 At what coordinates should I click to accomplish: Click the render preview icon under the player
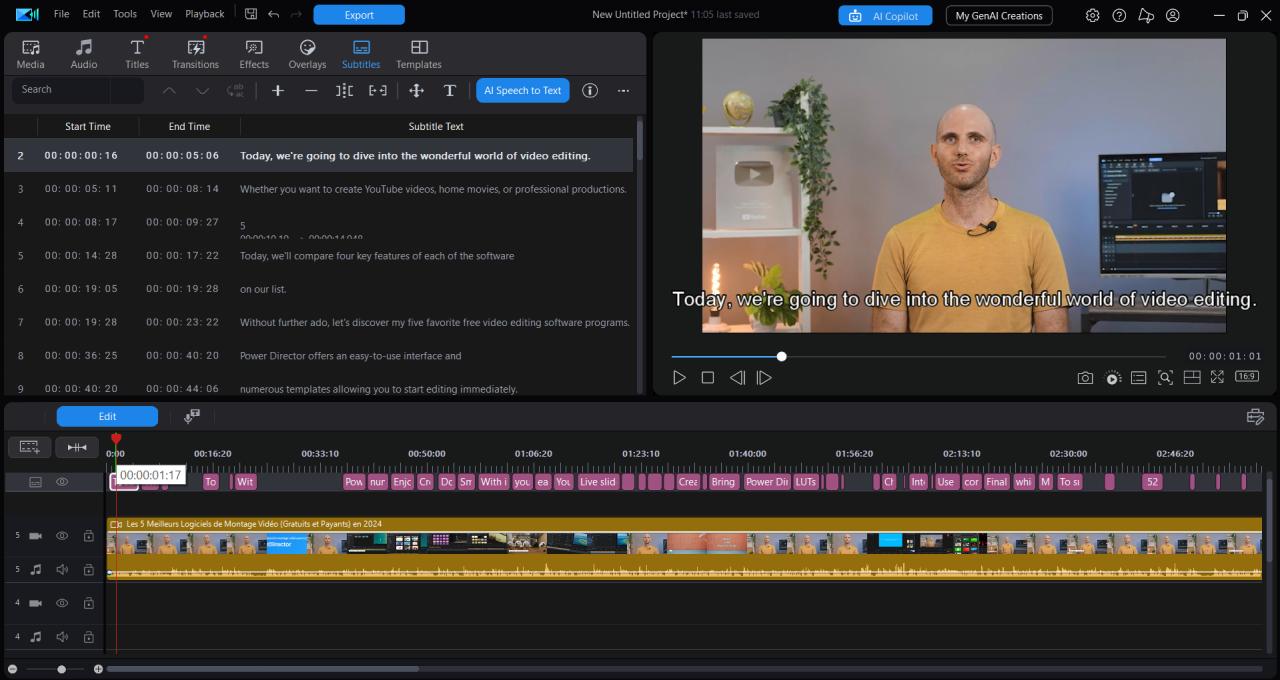[x=1113, y=378]
